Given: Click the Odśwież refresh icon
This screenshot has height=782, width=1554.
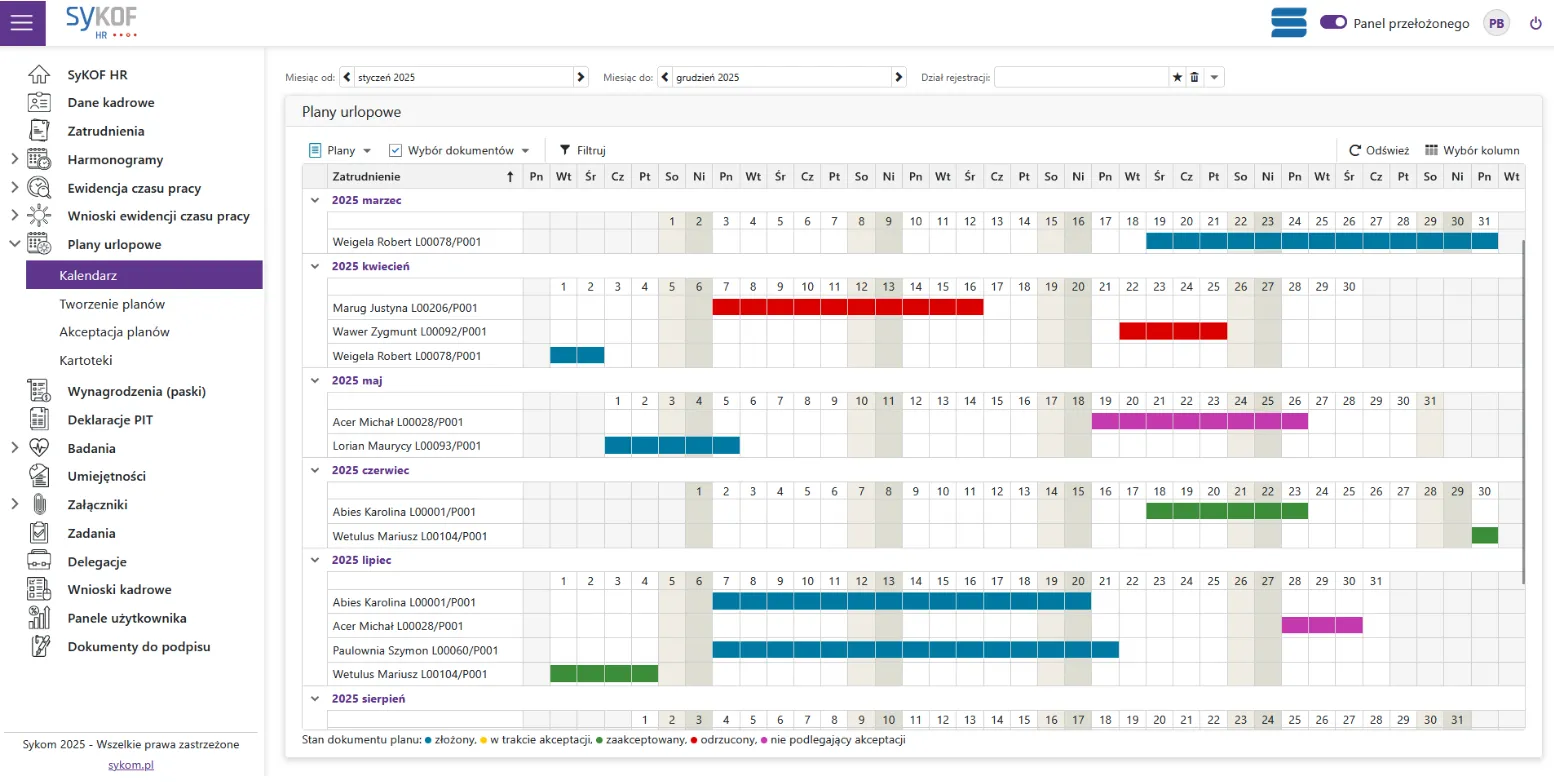Looking at the screenshot, I should point(1355,150).
